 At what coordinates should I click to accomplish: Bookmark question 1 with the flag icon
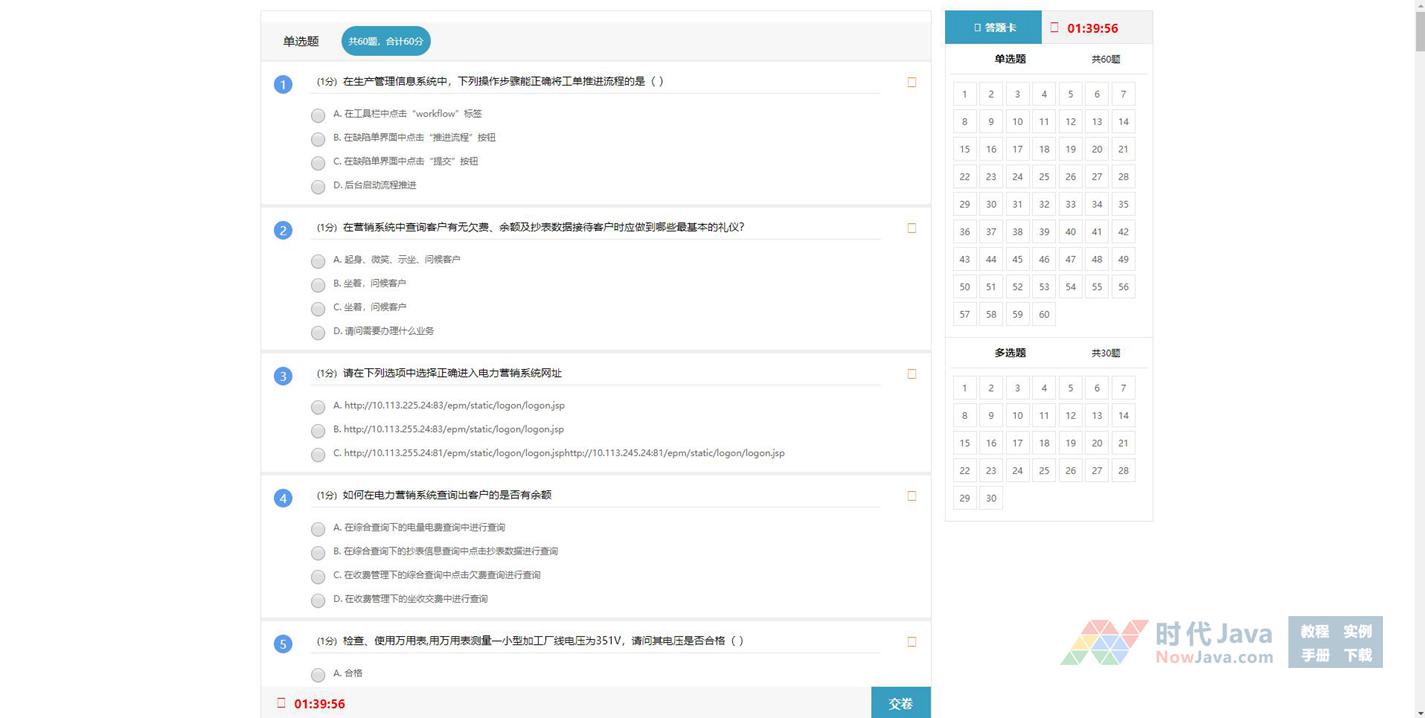click(x=911, y=83)
